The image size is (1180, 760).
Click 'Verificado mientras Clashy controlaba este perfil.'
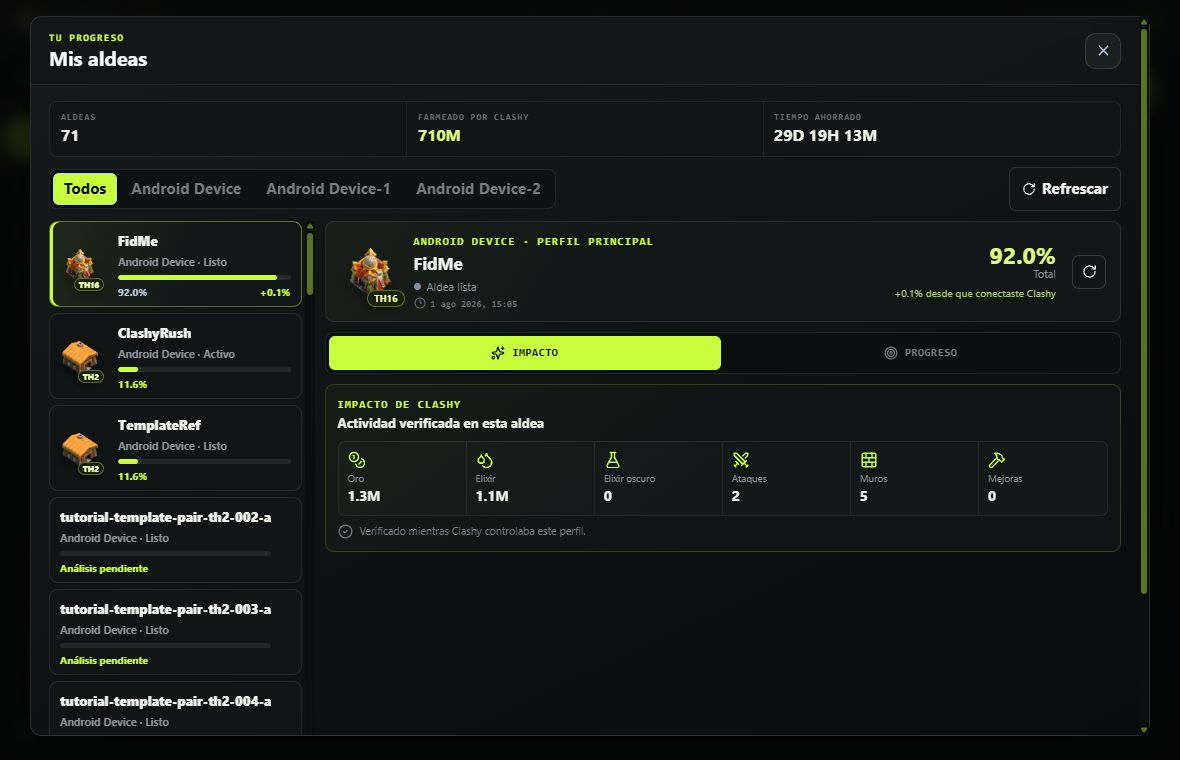472,531
